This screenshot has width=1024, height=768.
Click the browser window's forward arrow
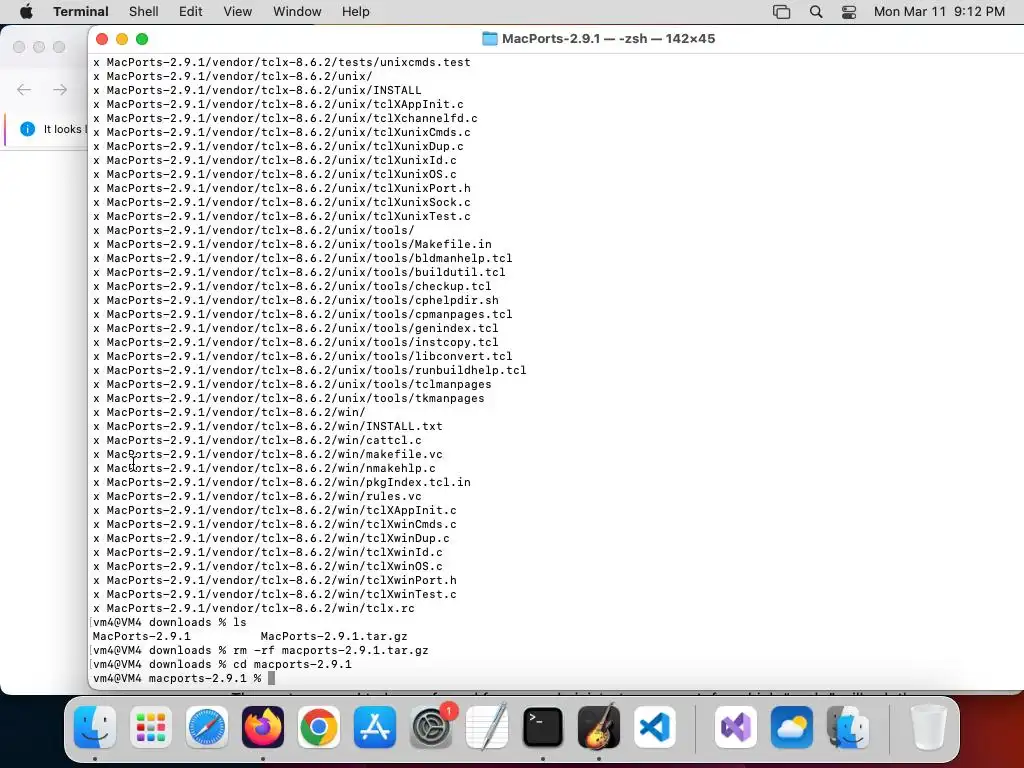point(60,89)
